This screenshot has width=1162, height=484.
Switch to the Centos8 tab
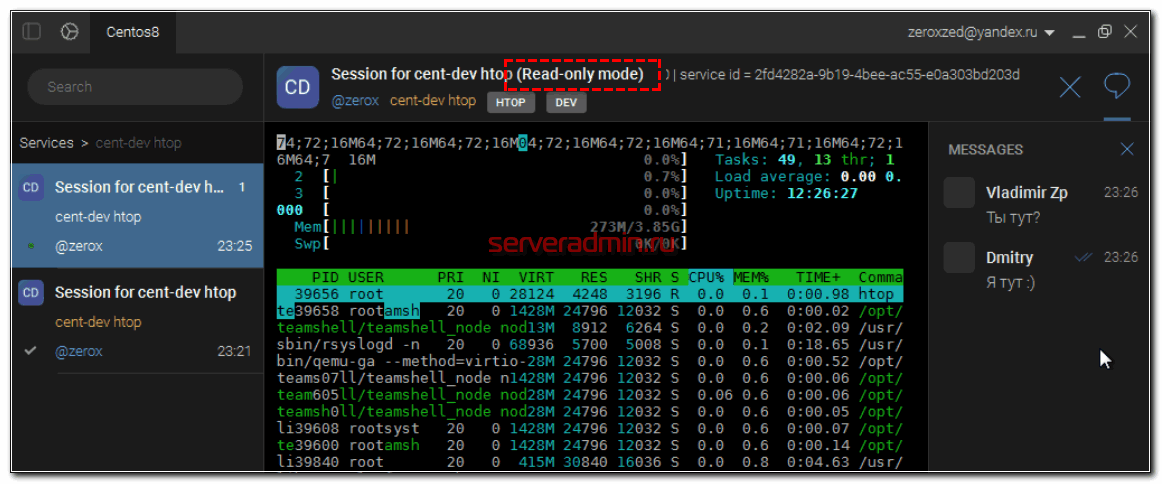tap(133, 32)
